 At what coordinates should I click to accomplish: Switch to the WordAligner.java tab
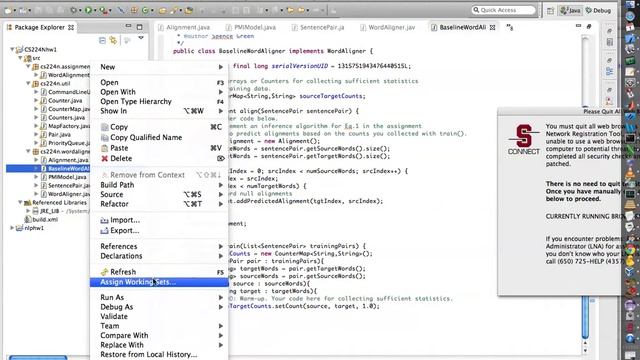388,27
